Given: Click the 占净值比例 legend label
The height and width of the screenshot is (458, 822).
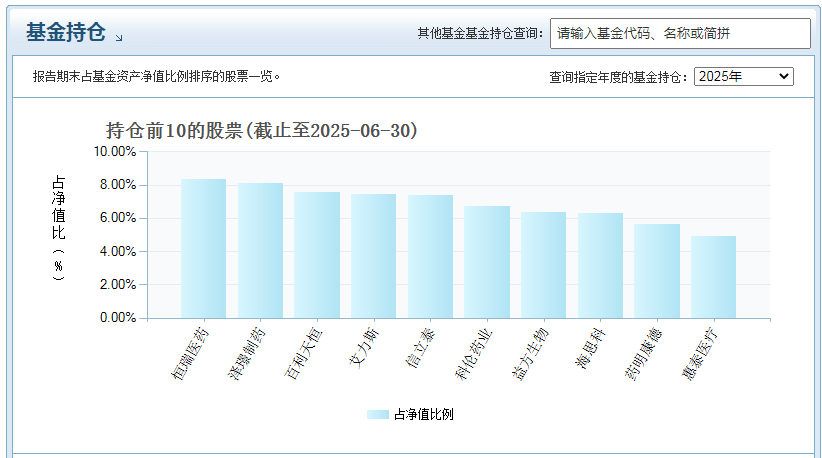Looking at the screenshot, I should click(424, 415).
